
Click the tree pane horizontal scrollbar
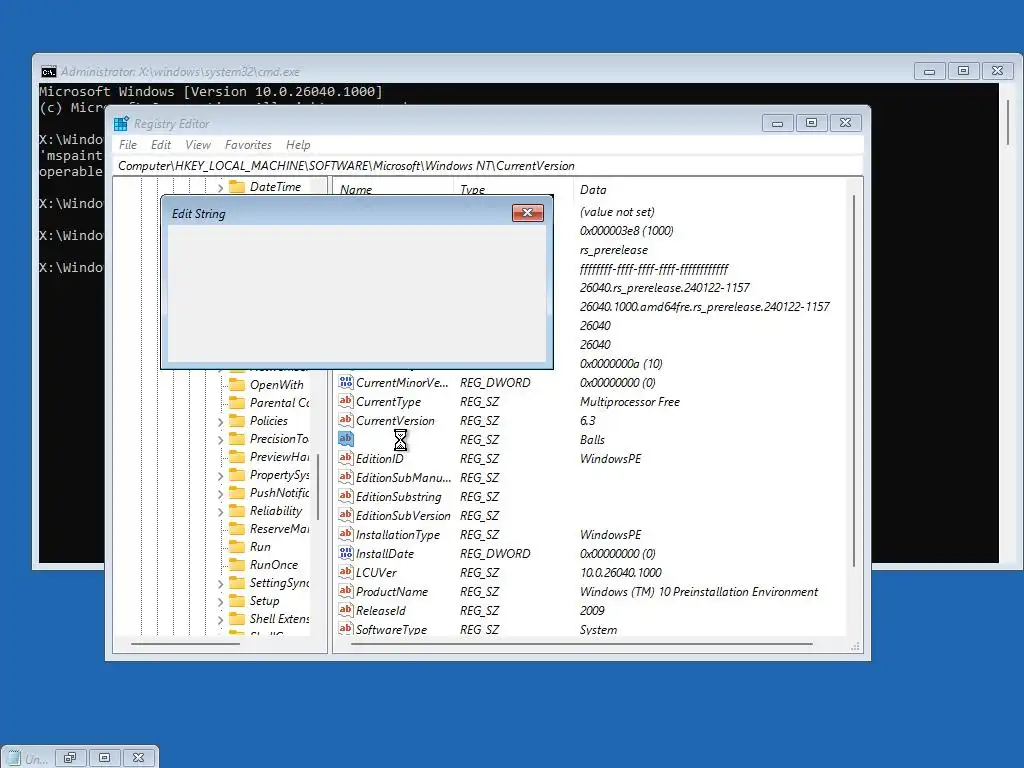(x=185, y=644)
